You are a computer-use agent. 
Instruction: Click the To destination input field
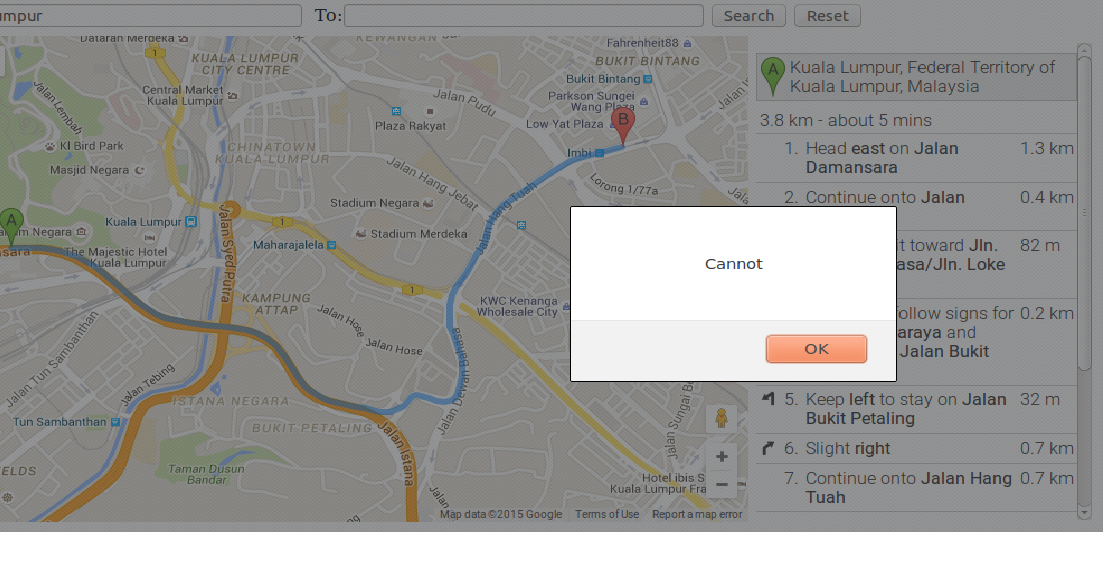tap(524, 16)
